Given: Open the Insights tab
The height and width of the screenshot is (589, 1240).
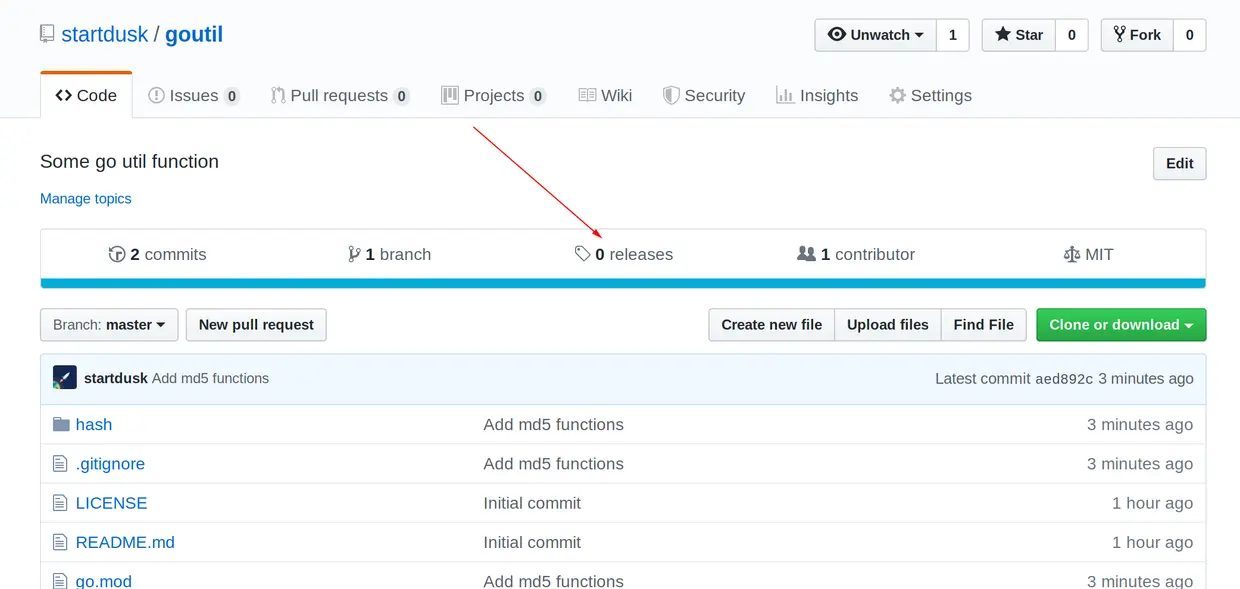Looking at the screenshot, I should (817, 95).
